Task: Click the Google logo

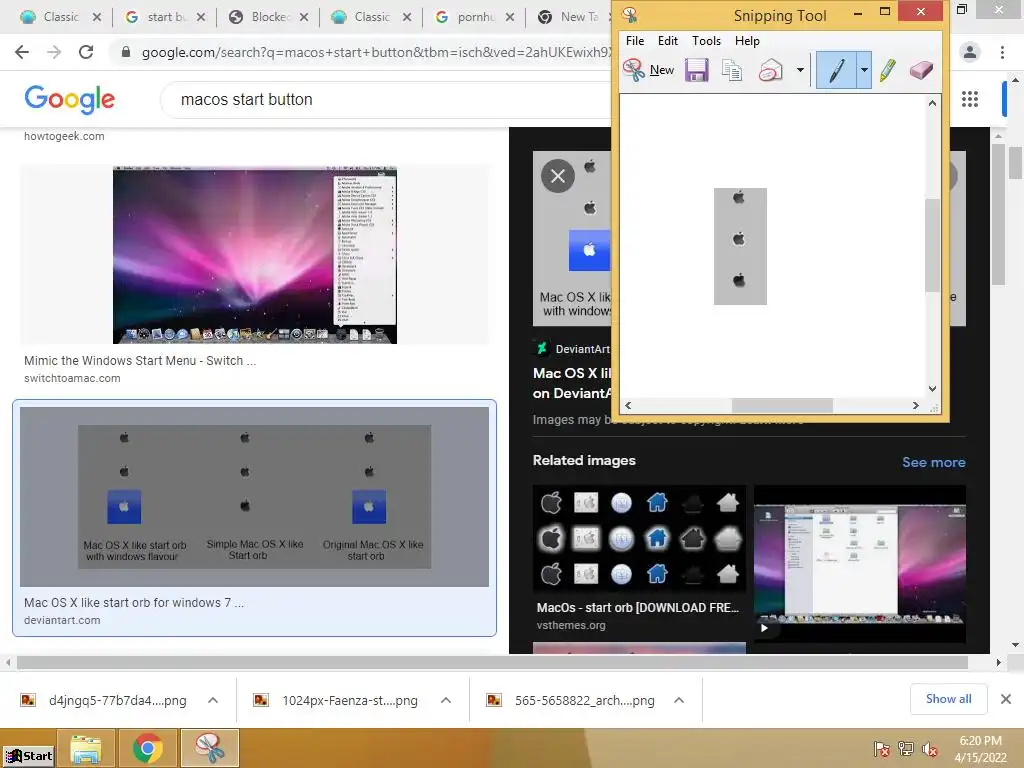Action: 69,99
